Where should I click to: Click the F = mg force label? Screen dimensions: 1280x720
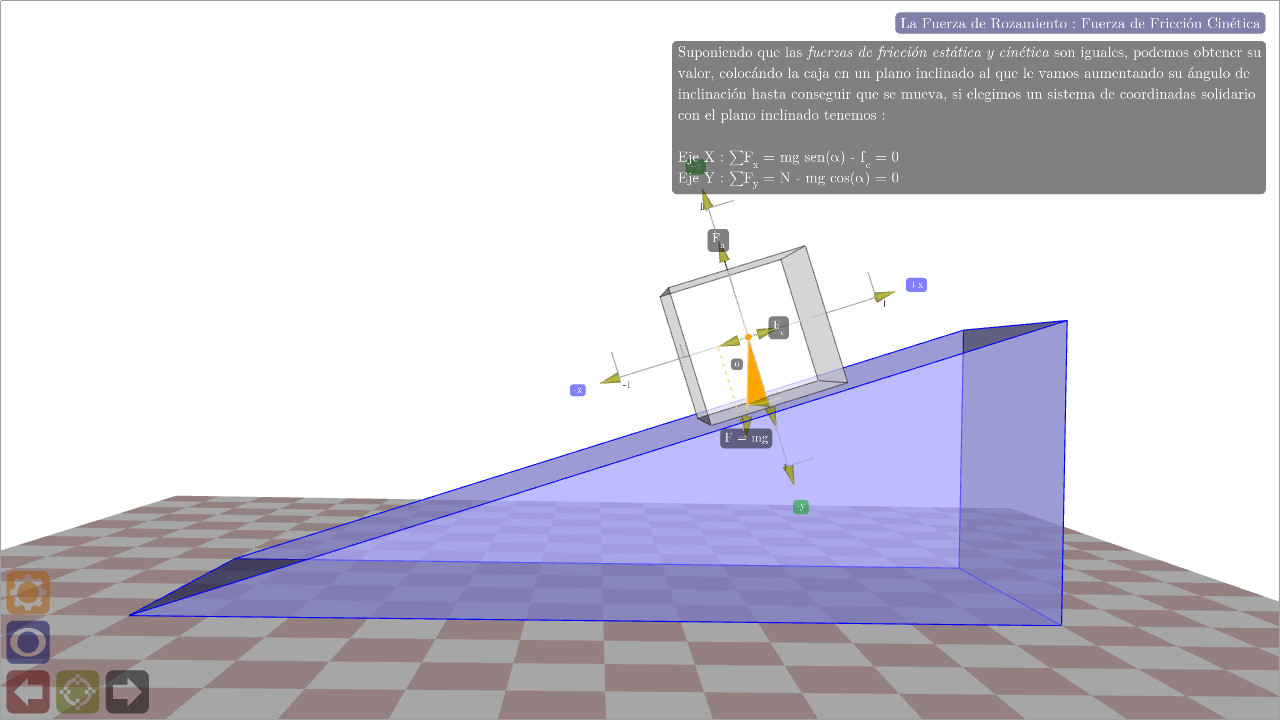(x=746, y=438)
